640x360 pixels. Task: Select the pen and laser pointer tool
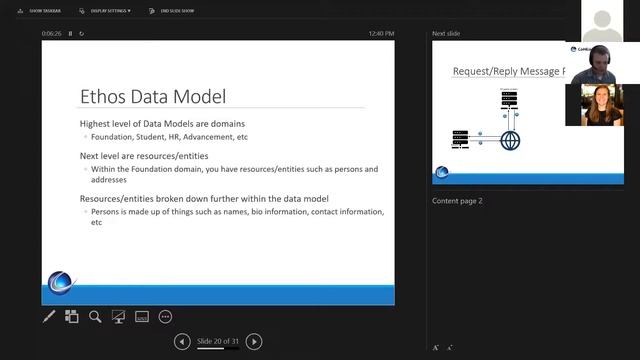point(49,317)
